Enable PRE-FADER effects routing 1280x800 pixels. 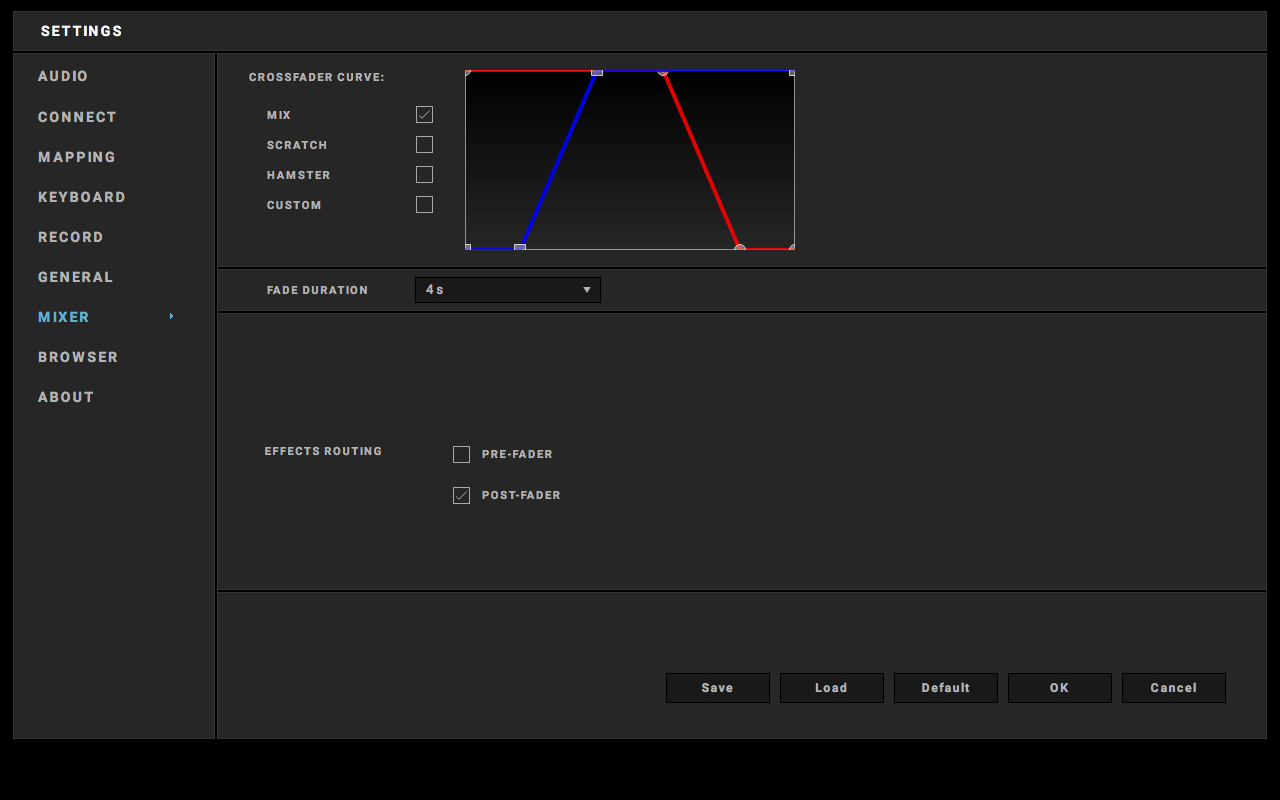pos(461,454)
